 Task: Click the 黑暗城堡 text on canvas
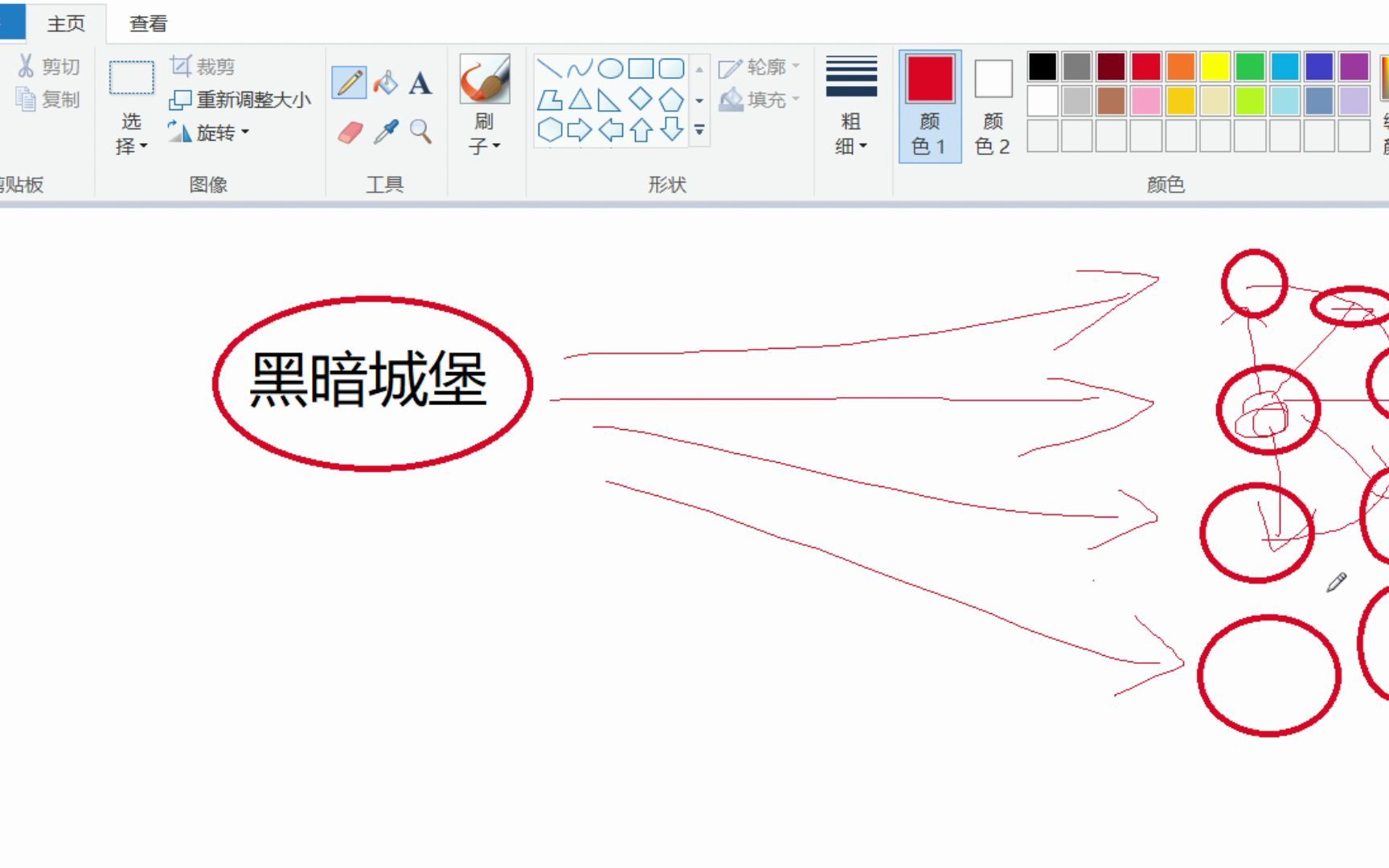368,379
